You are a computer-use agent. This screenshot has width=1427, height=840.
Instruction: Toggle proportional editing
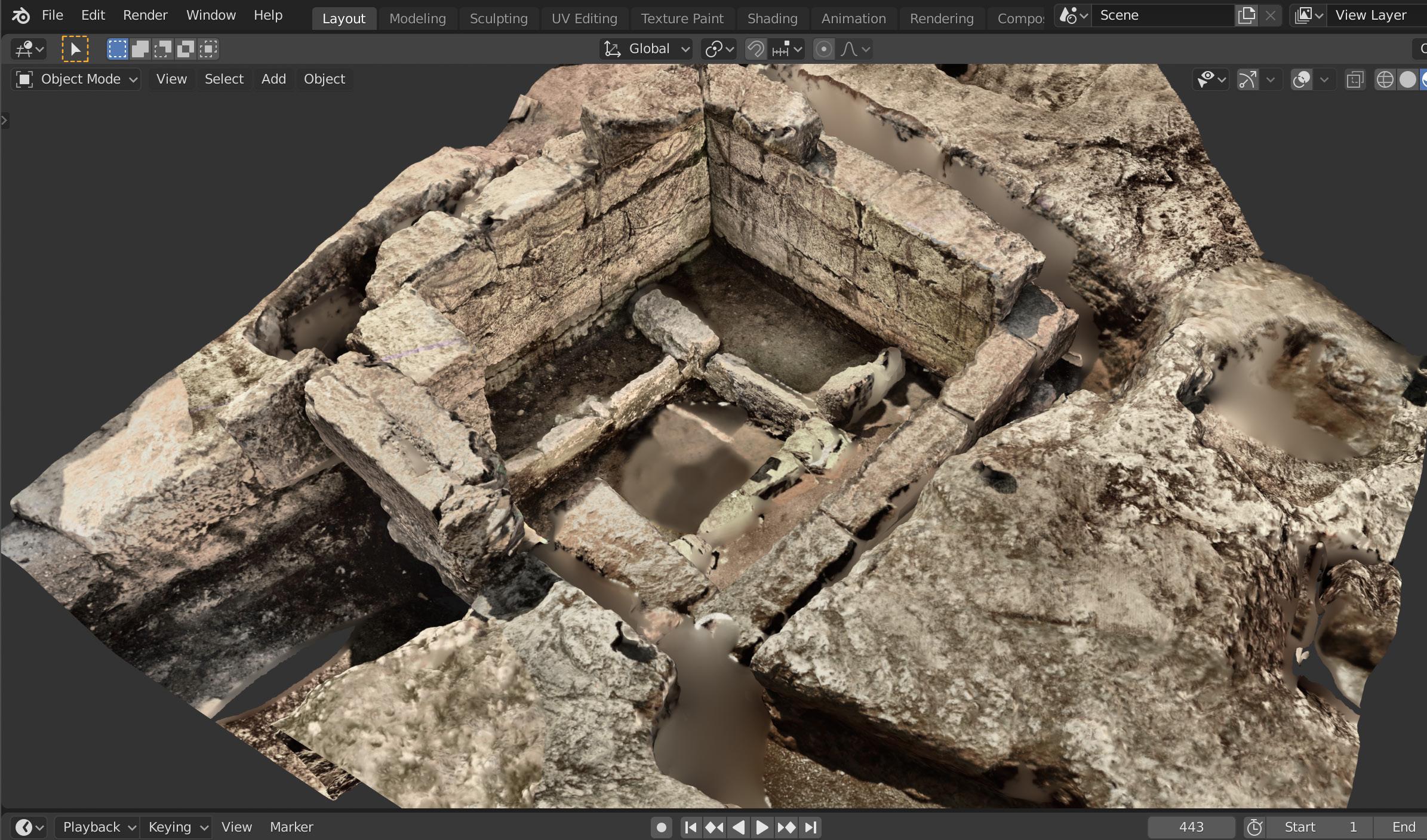(x=824, y=49)
